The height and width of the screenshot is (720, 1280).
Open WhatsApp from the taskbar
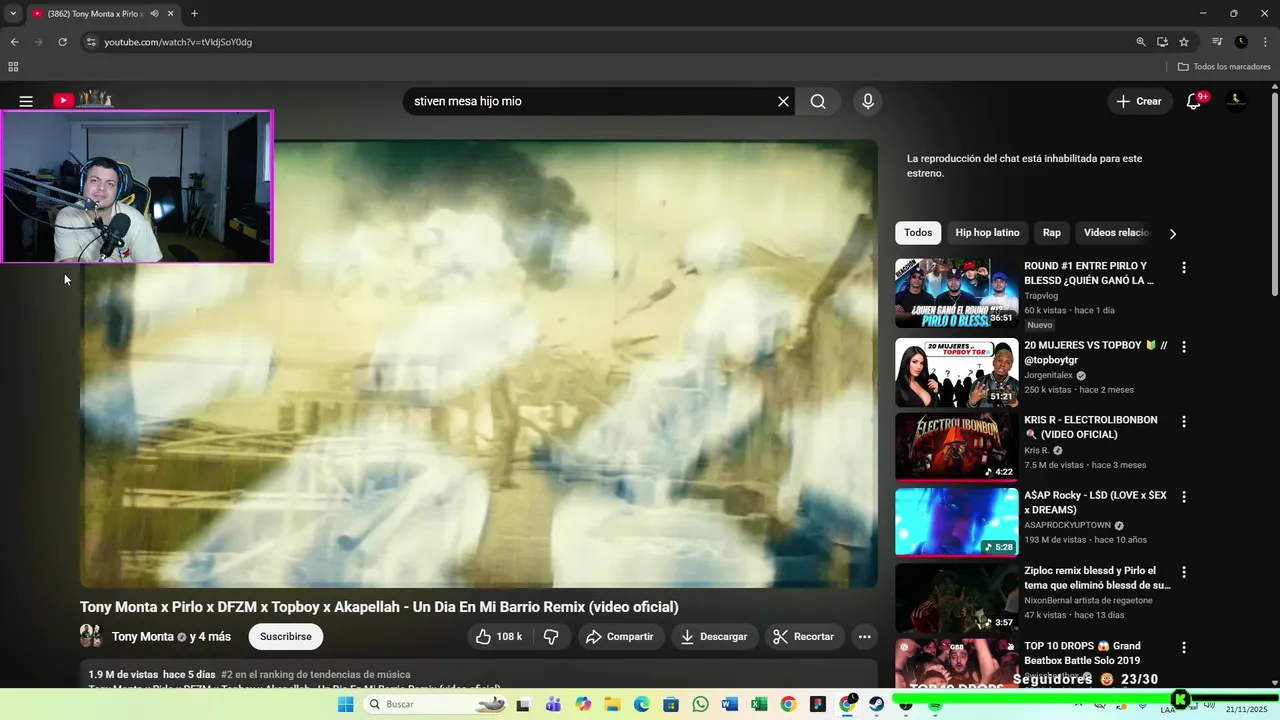click(700, 704)
